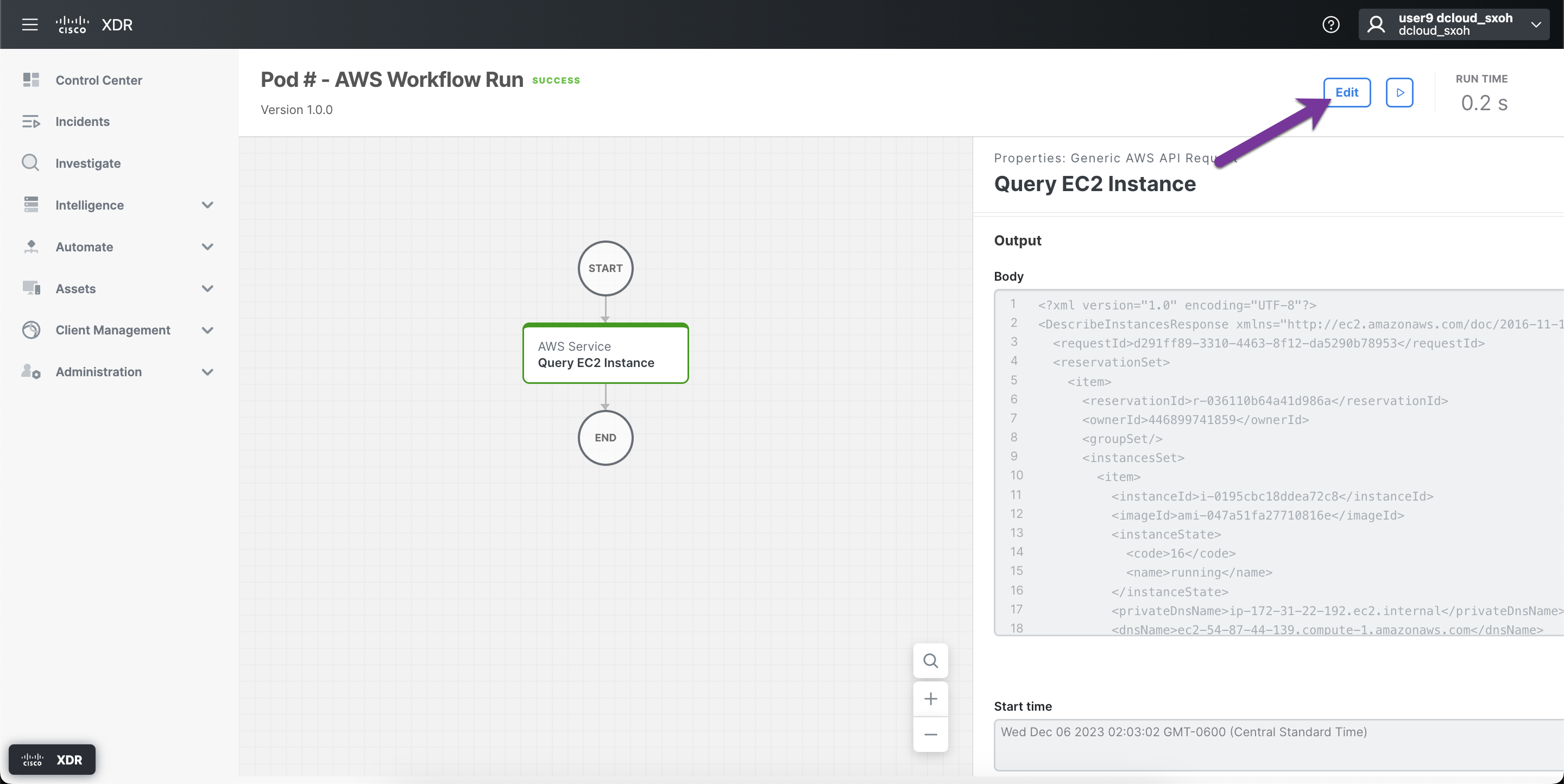This screenshot has width=1564, height=784.
Task: Run the workflow using the play icon
Action: 1400,92
